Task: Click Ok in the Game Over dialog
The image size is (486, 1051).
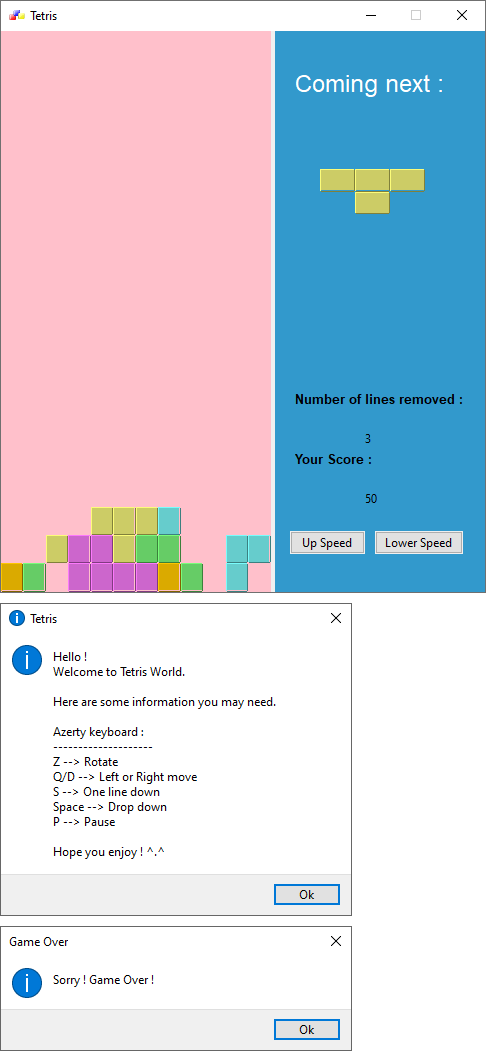Action: coord(307,1030)
